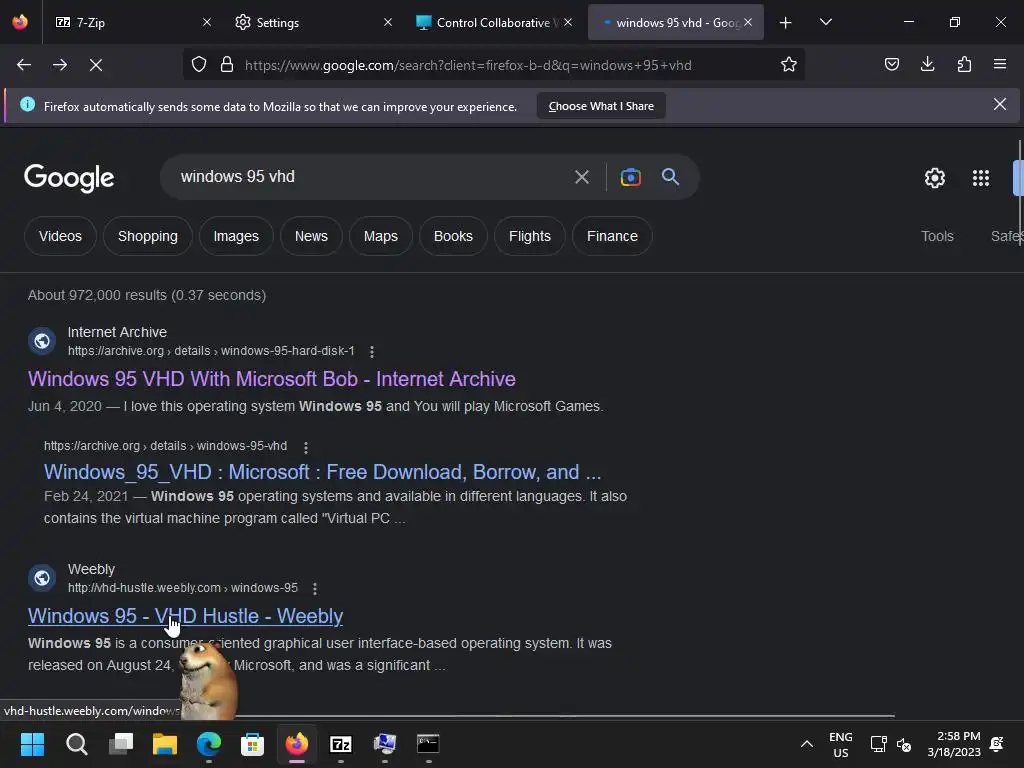This screenshot has width=1024, height=768.
Task: Open File Explorer from taskbar
Action: [165, 744]
